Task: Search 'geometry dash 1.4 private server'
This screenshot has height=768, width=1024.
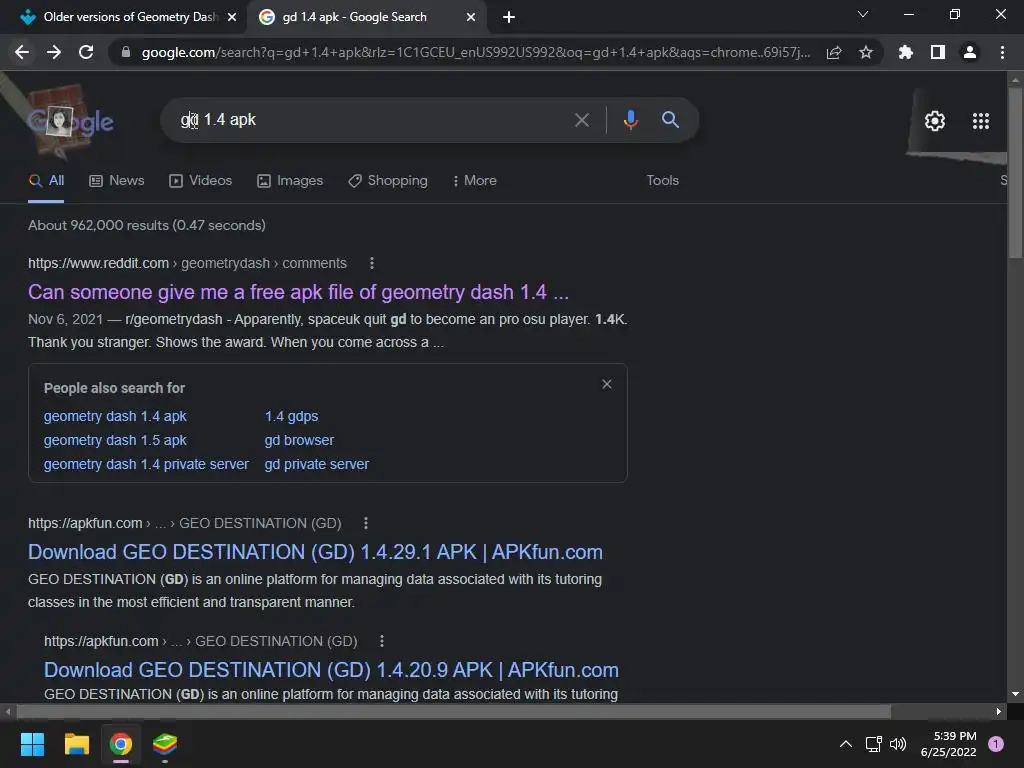Action: pos(146,464)
